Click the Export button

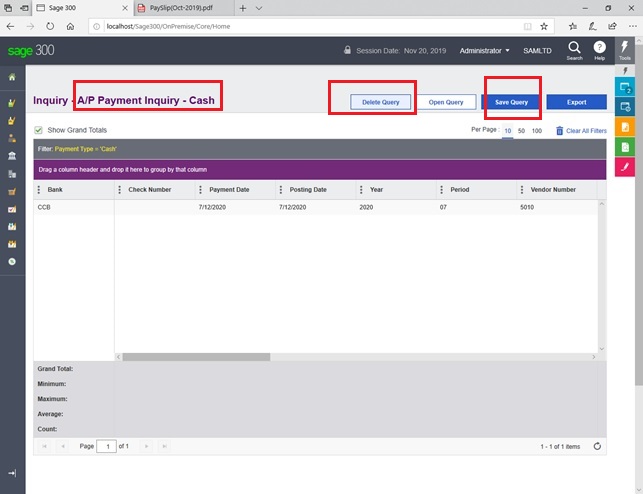pyautogui.click(x=577, y=102)
